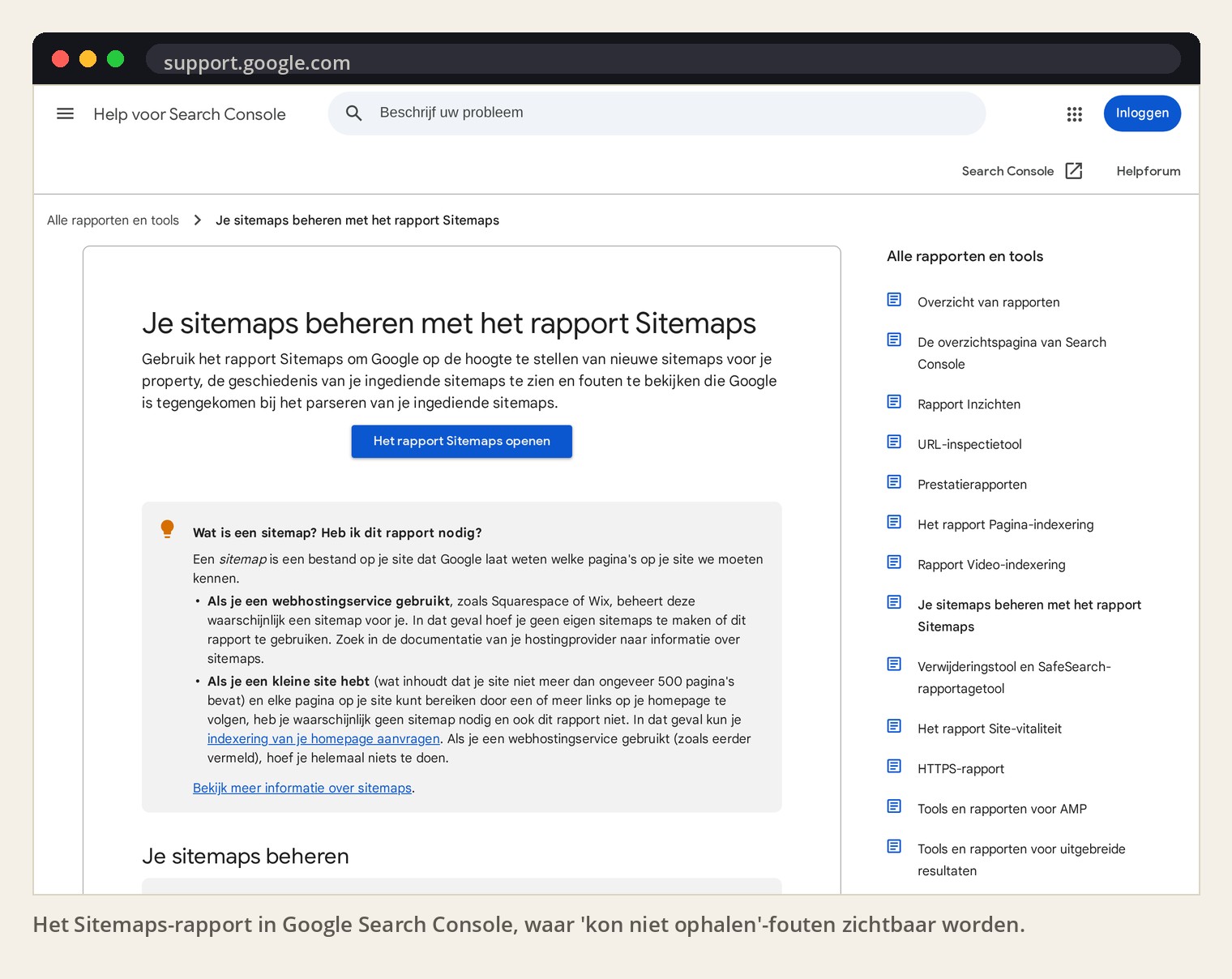Open the Search Console link
The height and width of the screenshot is (979, 1232).
1007,171
